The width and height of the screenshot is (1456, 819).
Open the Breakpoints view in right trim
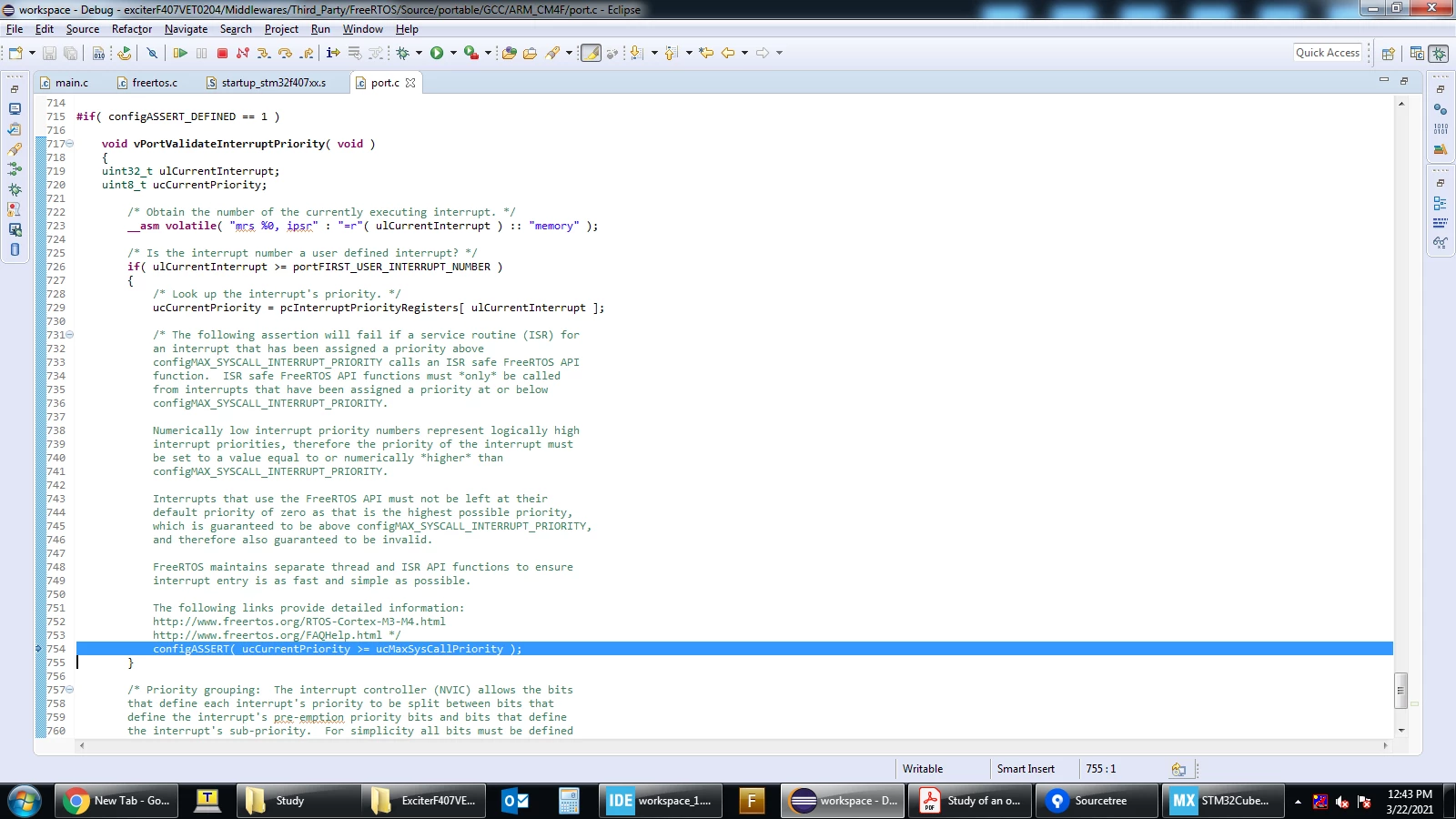[1440, 109]
